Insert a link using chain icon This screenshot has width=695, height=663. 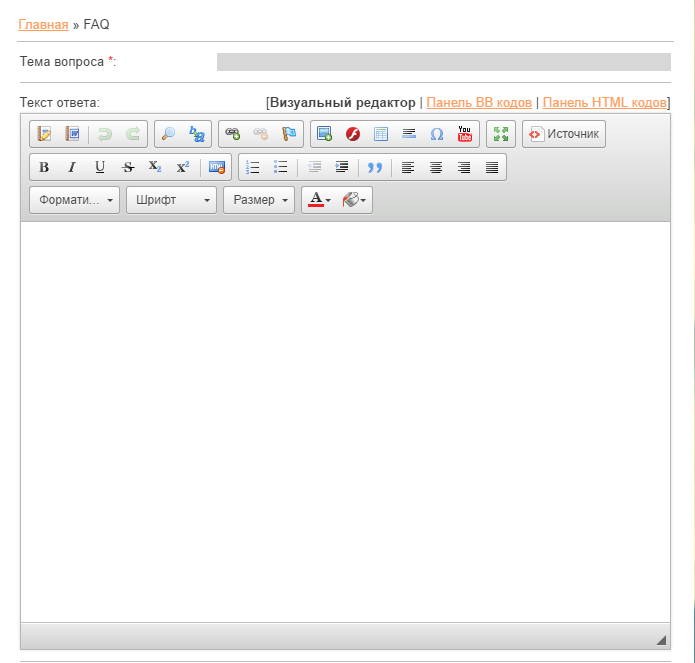[x=233, y=134]
